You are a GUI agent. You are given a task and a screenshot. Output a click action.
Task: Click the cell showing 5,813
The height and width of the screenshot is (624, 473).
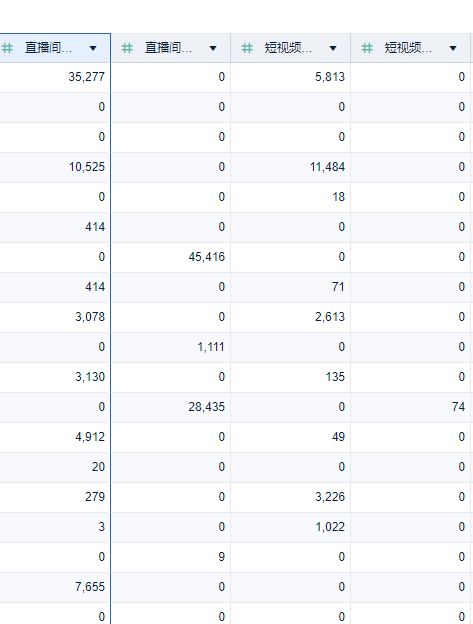(x=290, y=77)
